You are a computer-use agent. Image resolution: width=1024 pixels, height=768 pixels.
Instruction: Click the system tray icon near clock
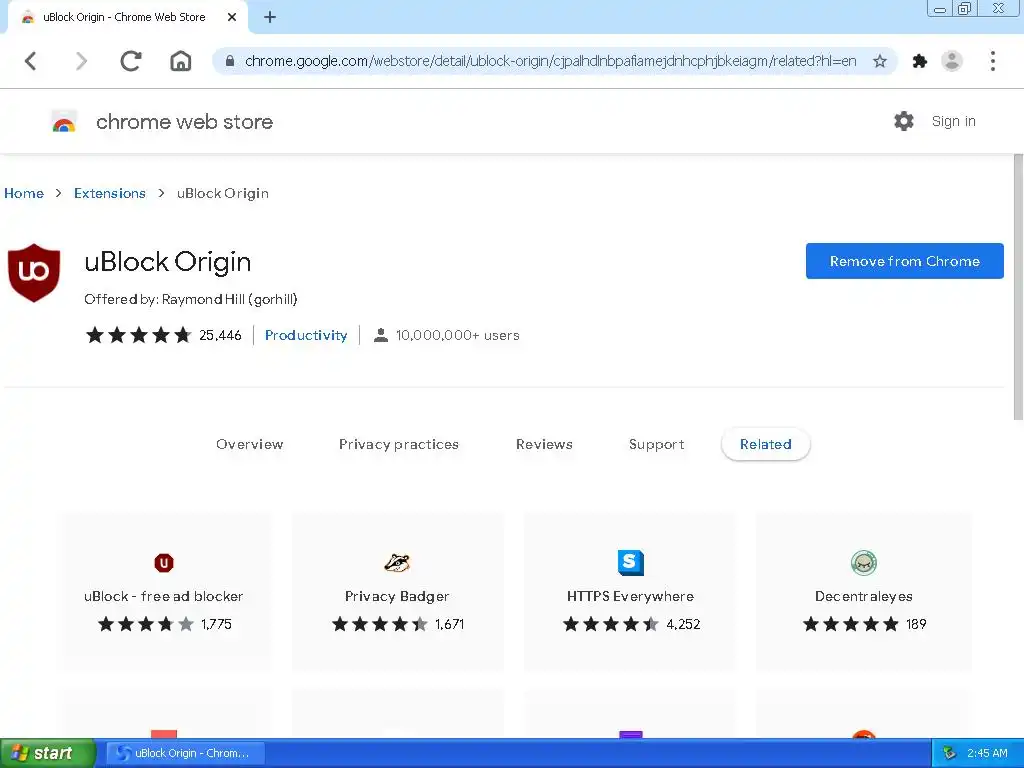pos(950,753)
